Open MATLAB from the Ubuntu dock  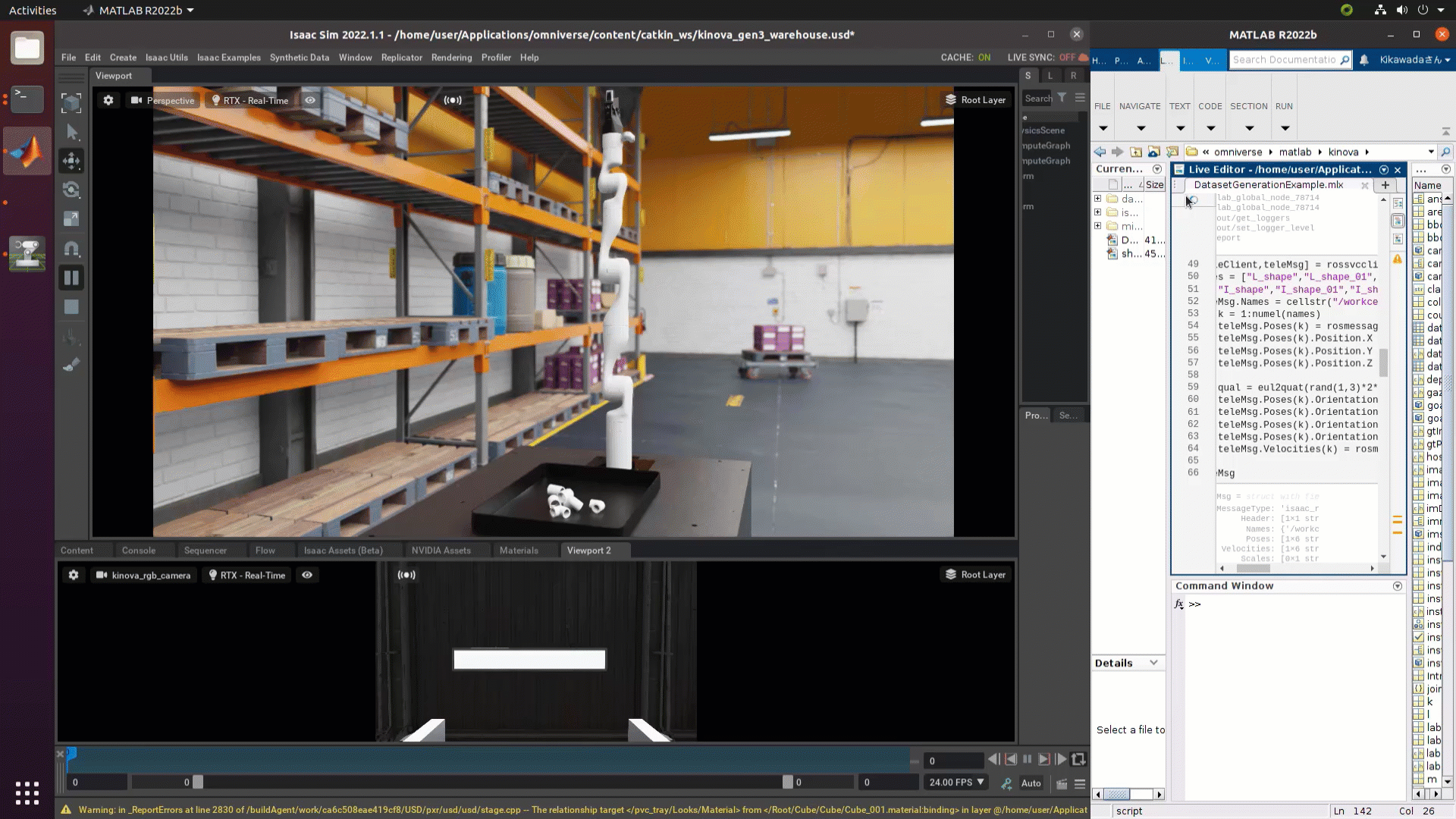point(27,152)
